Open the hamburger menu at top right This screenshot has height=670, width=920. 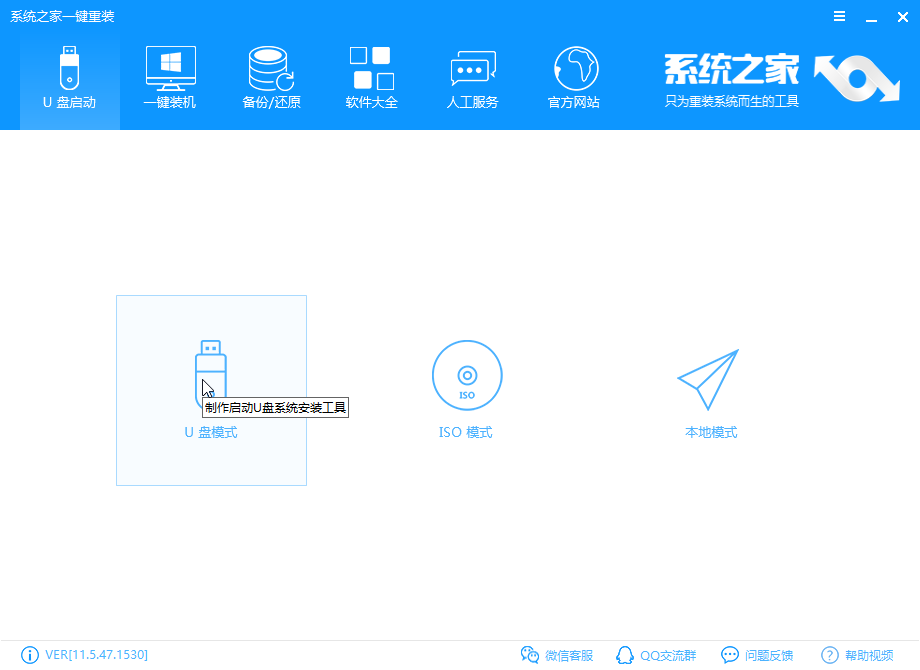point(839,16)
